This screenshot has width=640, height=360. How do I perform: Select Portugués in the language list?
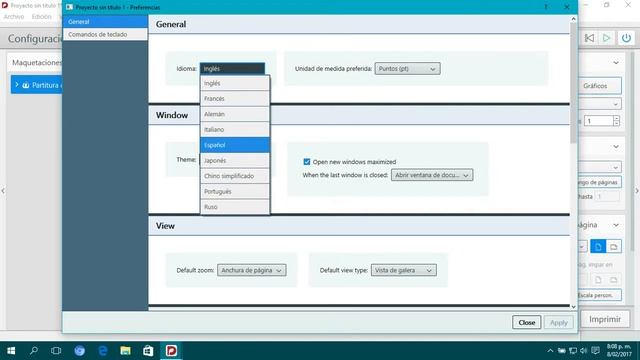(x=235, y=192)
